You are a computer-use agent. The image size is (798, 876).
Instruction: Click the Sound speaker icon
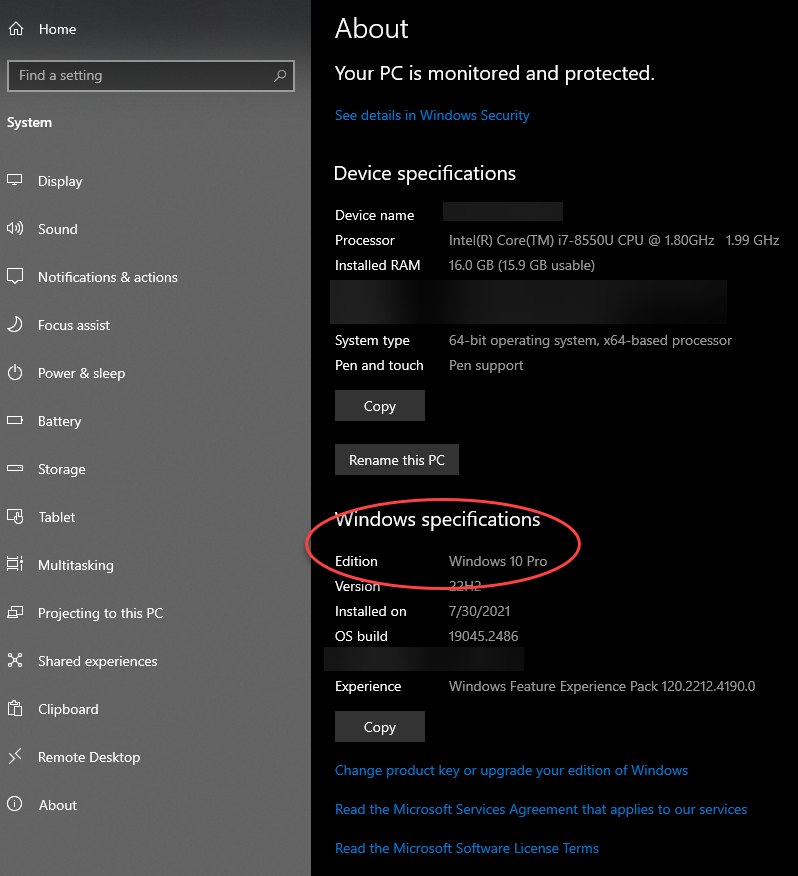(15, 228)
